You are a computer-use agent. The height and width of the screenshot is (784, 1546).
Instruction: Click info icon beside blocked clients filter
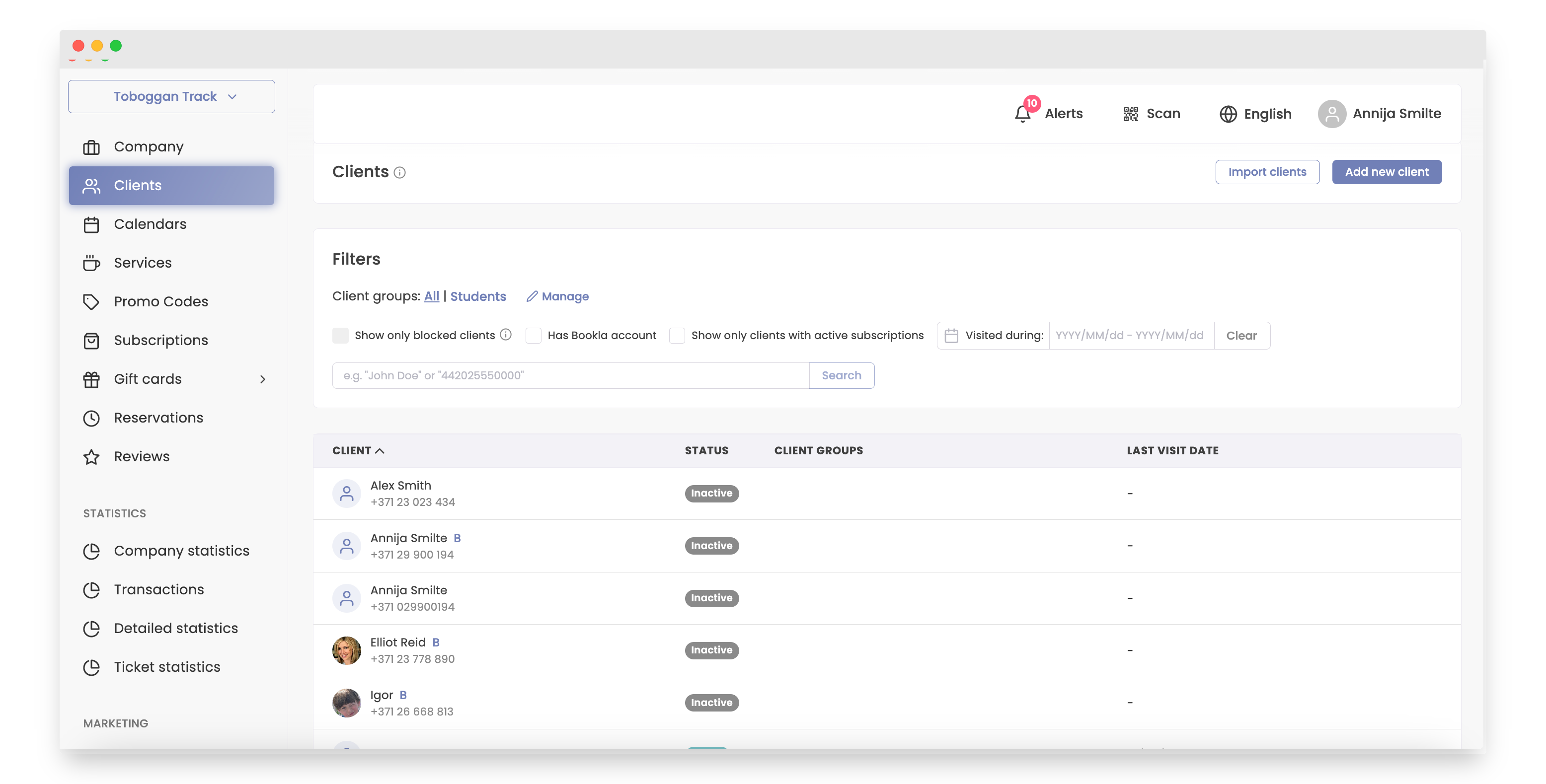pos(506,335)
